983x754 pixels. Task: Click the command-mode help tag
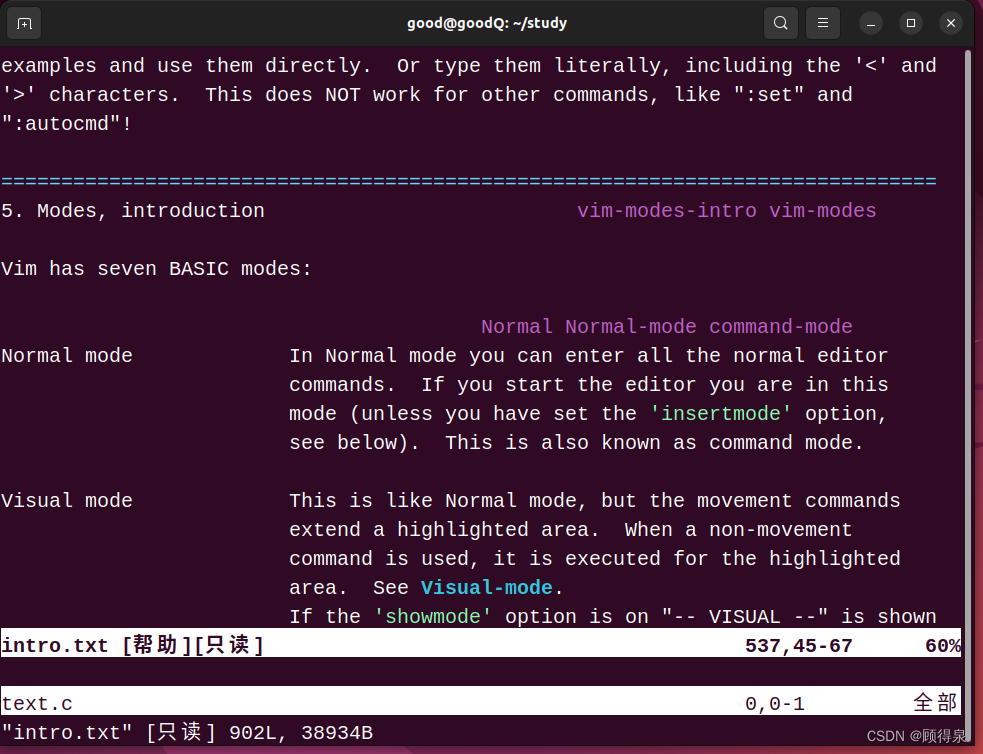tap(780, 326)
